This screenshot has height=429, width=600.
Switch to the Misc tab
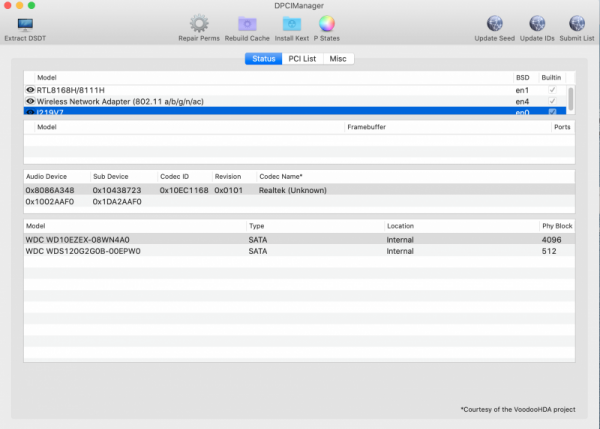coord(338,59)
